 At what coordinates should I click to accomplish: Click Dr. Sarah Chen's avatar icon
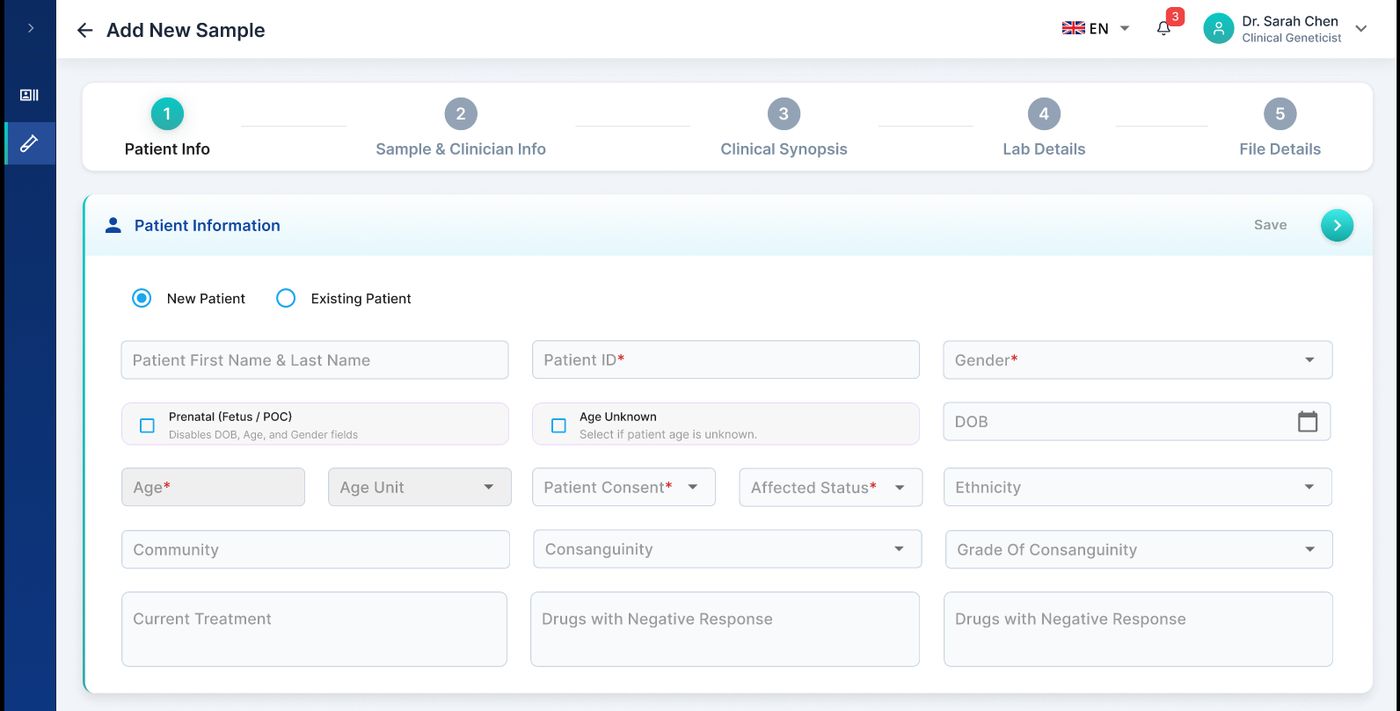coord(1218,29)
